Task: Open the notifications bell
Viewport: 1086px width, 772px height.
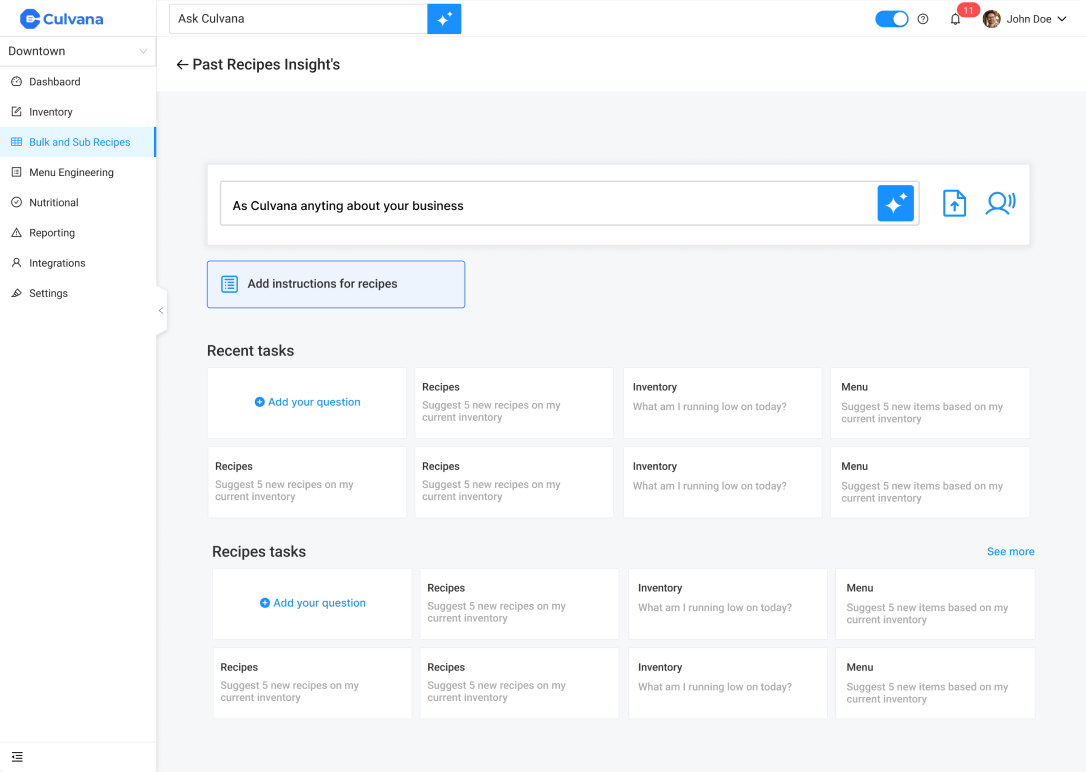Action: point(955,19)
